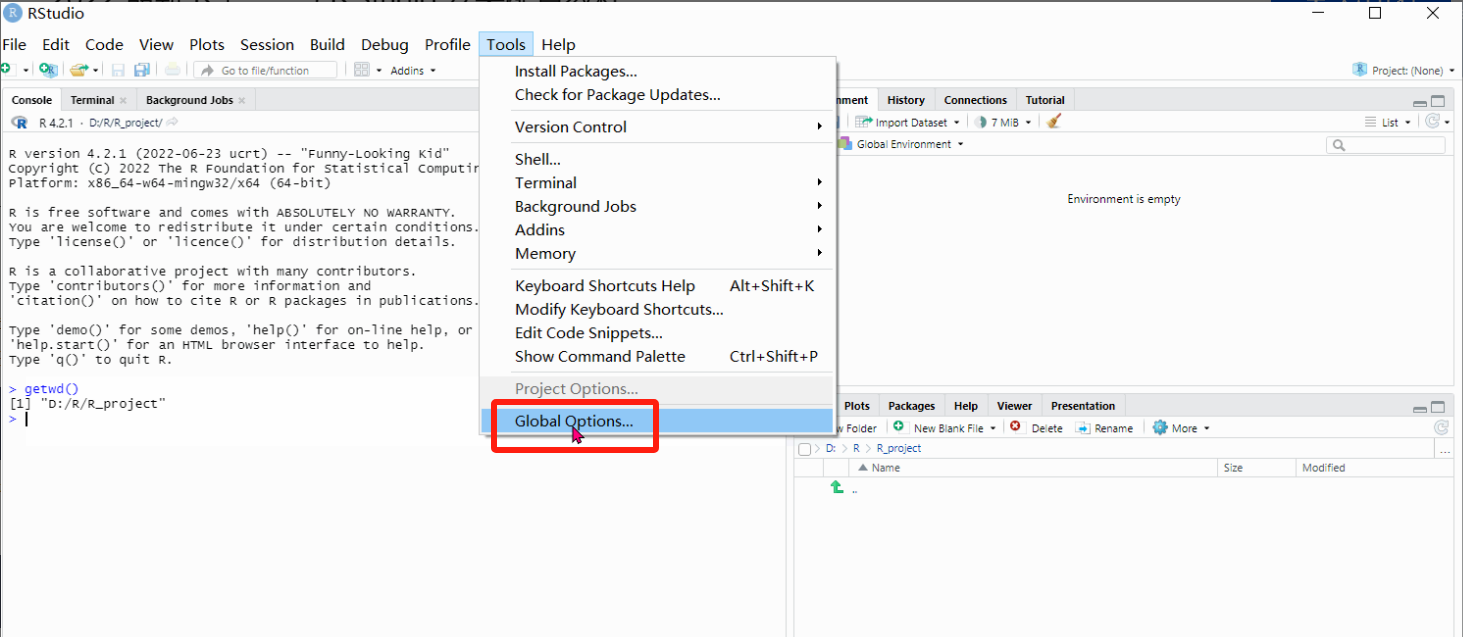
Task: Switch to the History tab
Action: coord(906,100)
